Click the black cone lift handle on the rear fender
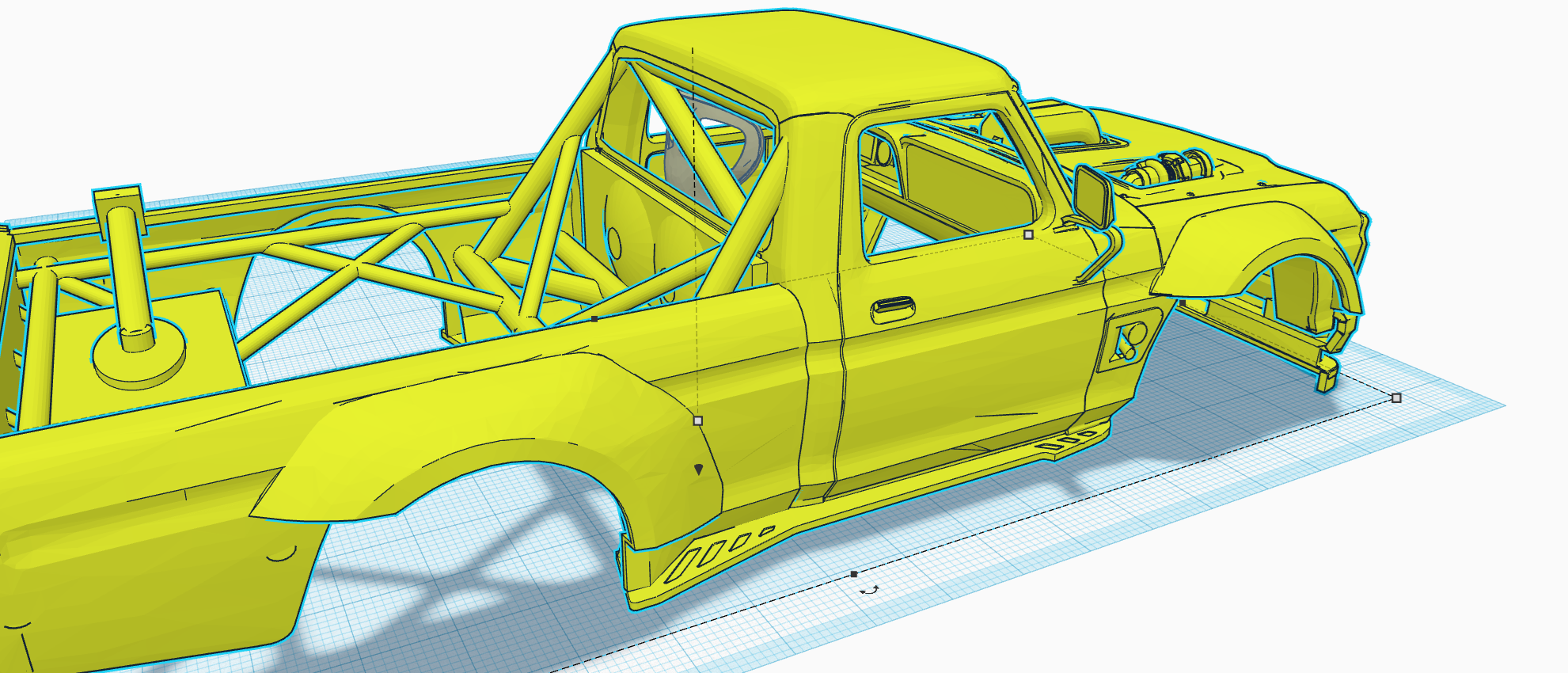 point(698,470)
